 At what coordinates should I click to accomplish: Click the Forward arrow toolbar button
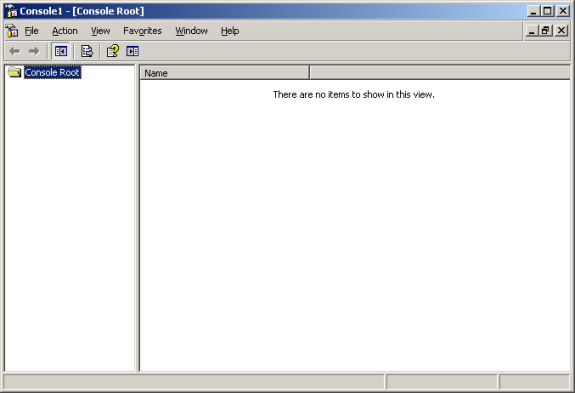pyautogui.click(x=34, y=51)
